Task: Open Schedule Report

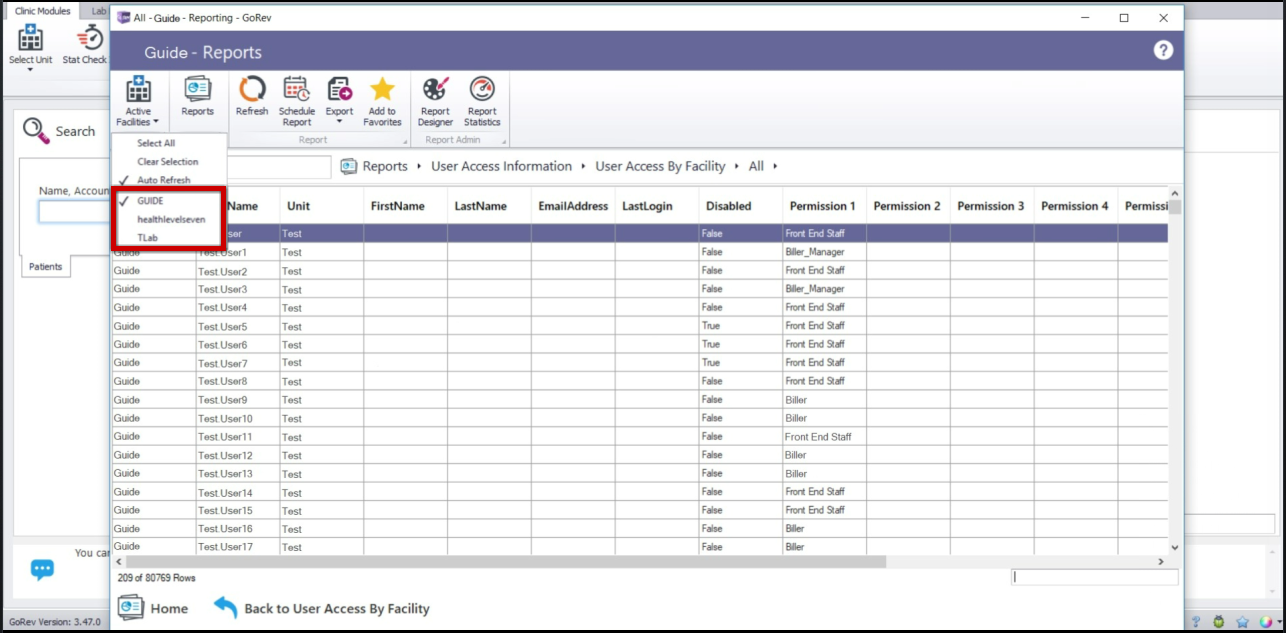Action: coord(296,102)
